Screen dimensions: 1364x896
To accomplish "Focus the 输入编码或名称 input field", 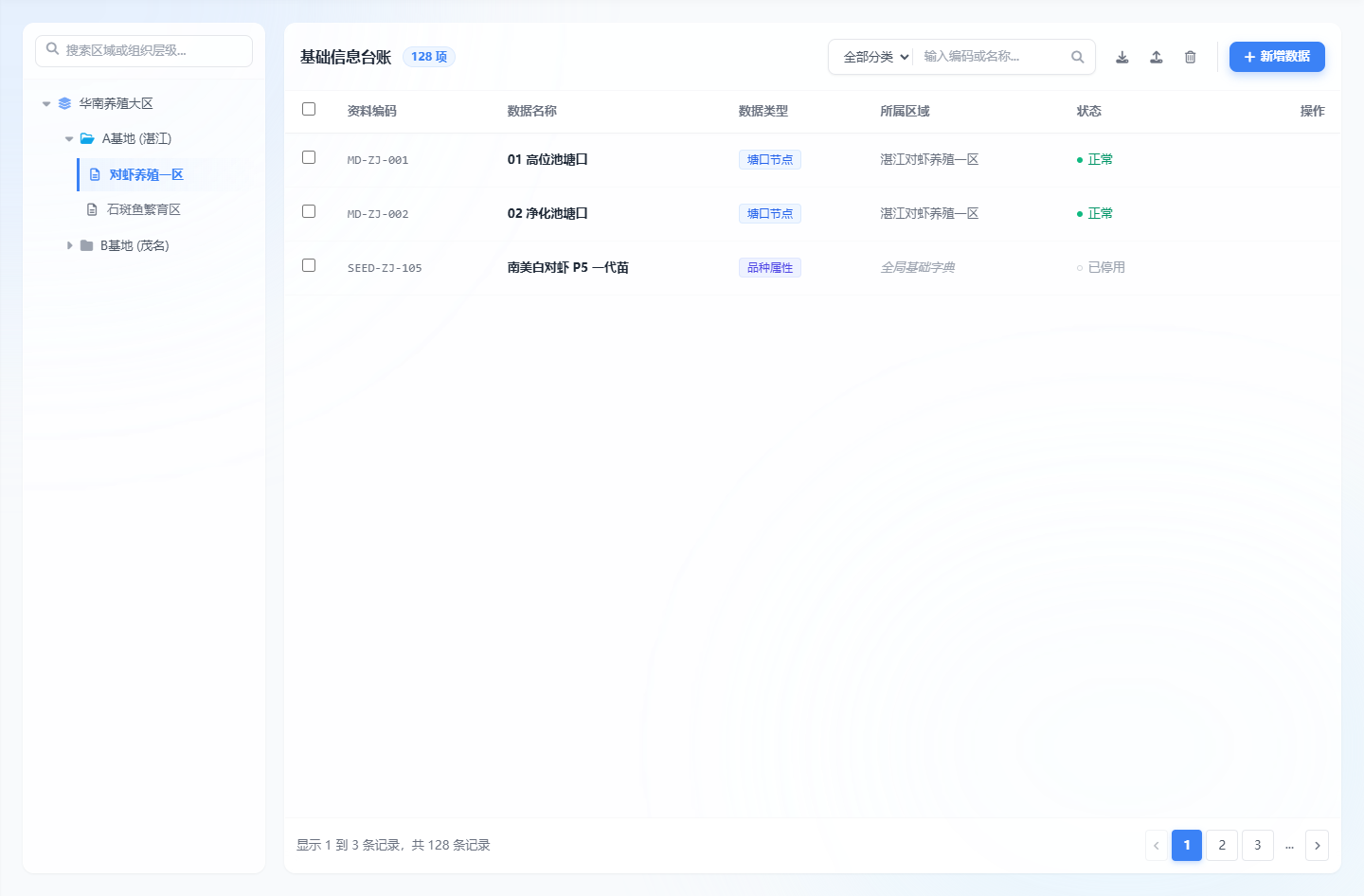I will tap(991, 57).
